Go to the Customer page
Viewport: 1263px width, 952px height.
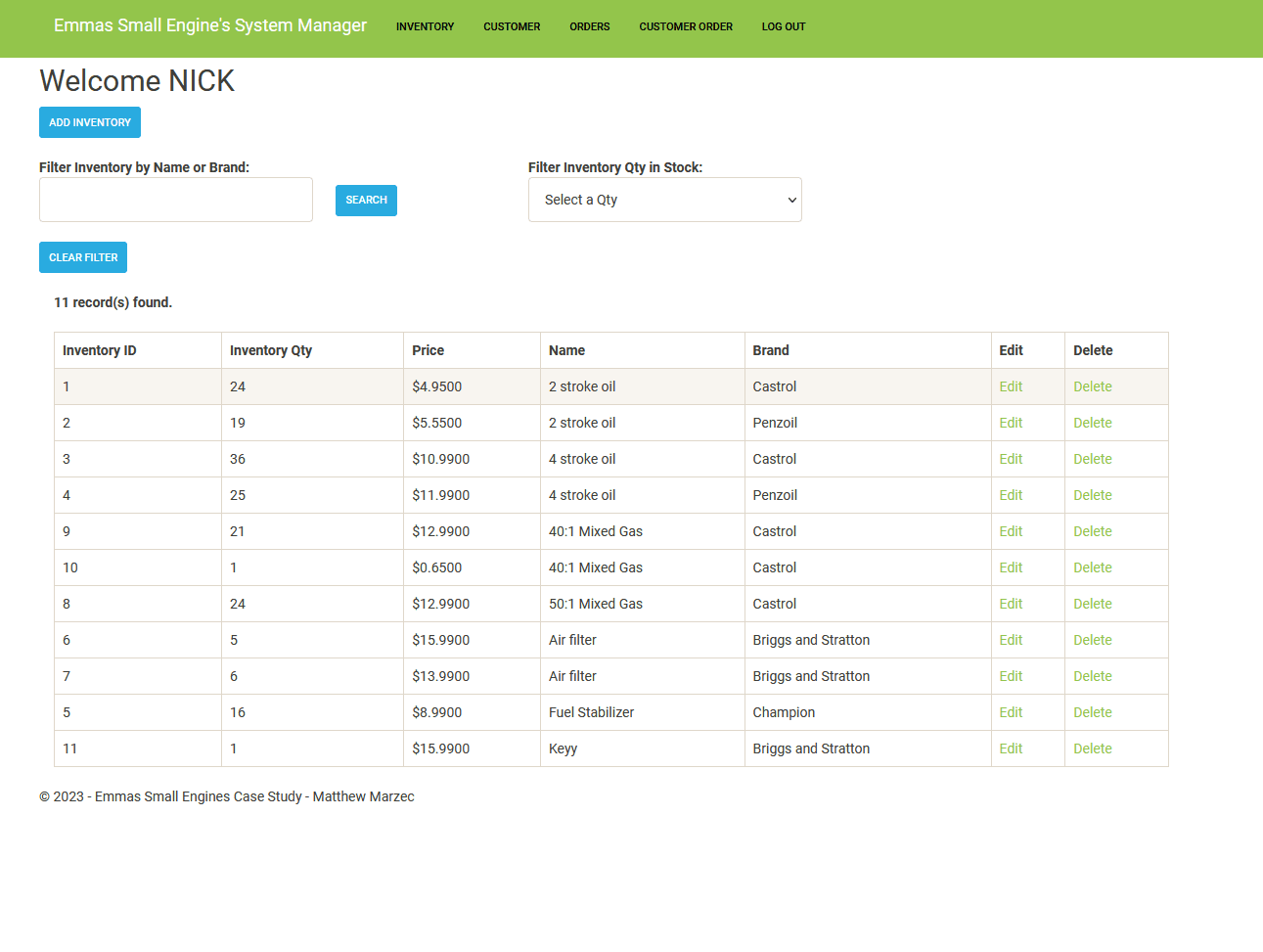tap(511, 27)
